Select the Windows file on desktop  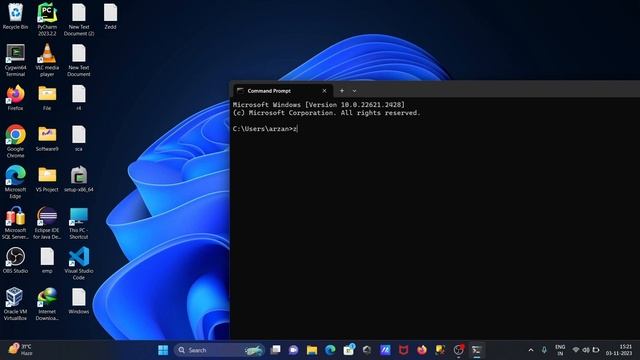79,301
